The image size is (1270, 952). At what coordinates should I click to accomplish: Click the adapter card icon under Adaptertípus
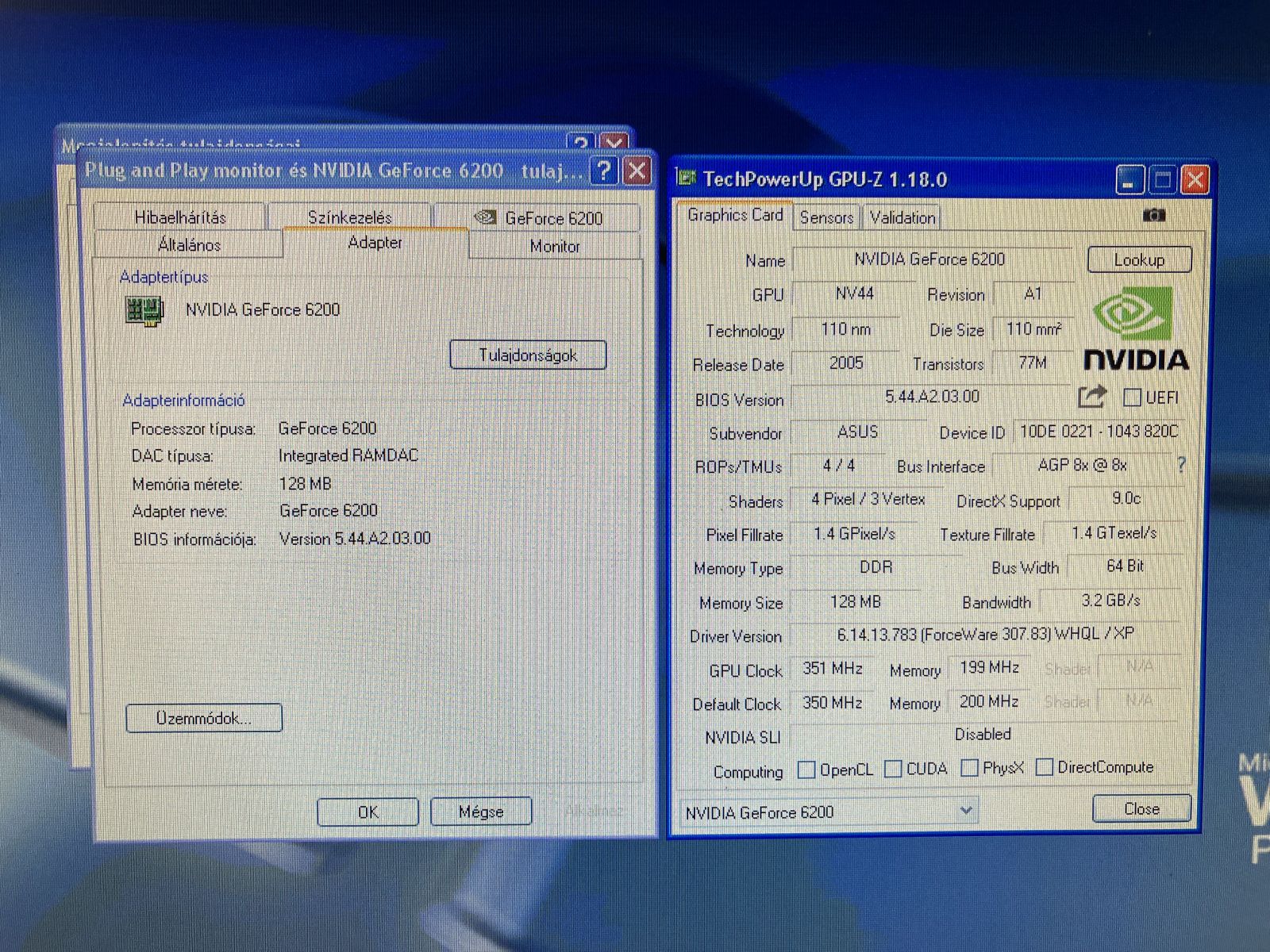[144, 309]
